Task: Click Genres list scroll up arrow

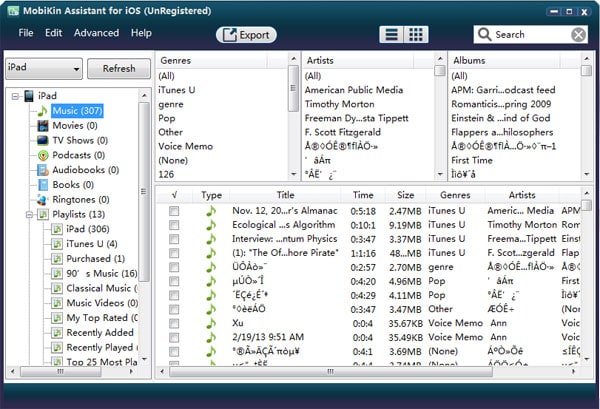Action: pos(293,59)
